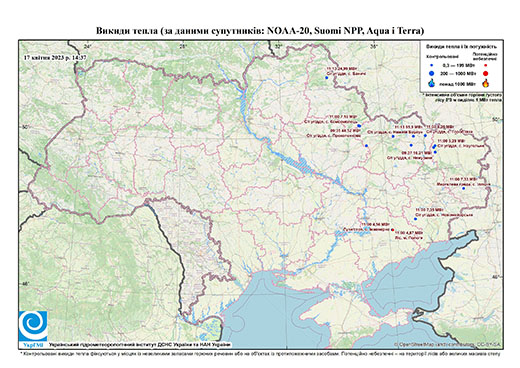Click the map title about NOAA-20 satellites
520x368 pixels.
[x=260, y=31]
